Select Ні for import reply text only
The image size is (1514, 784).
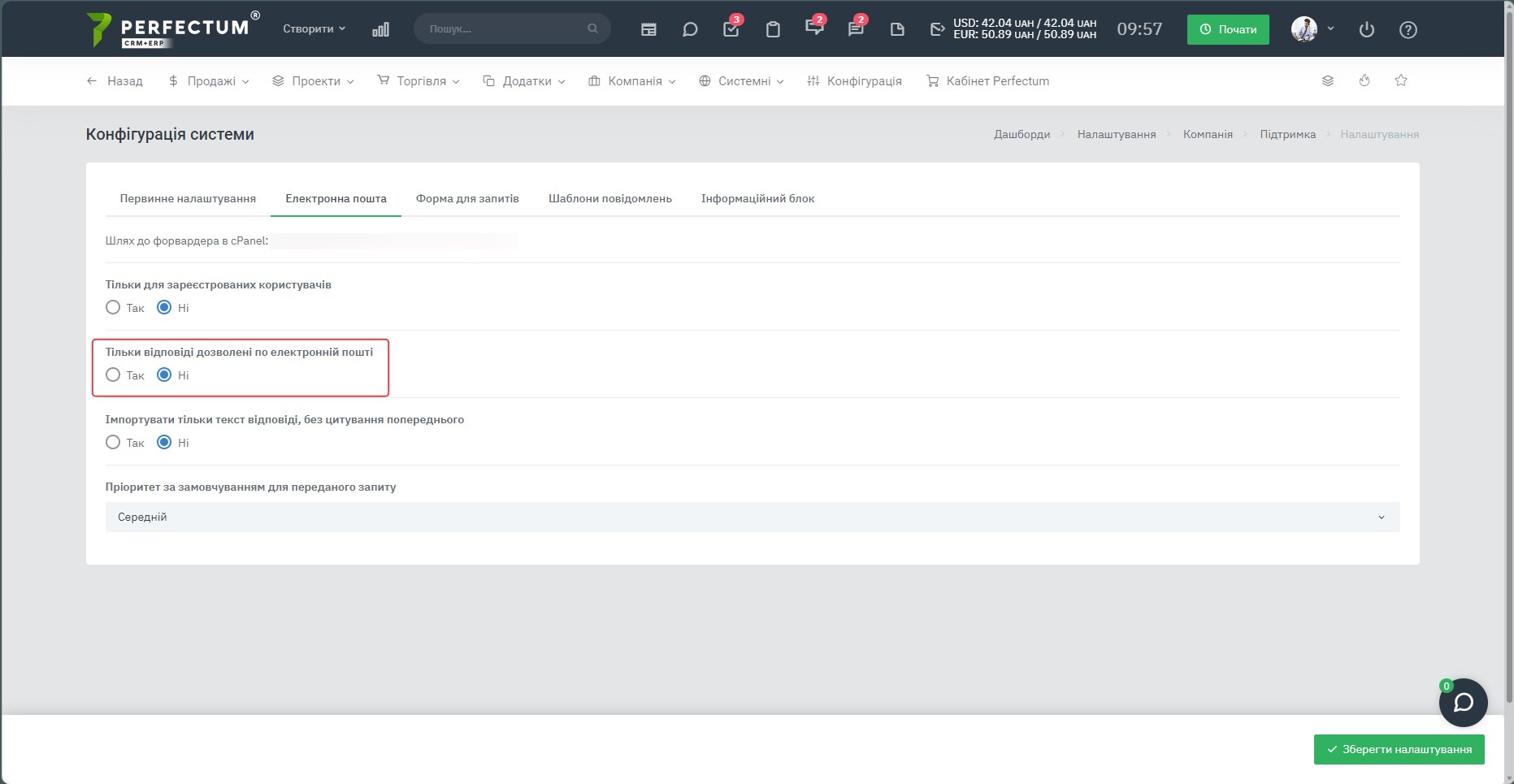point(164,442)
